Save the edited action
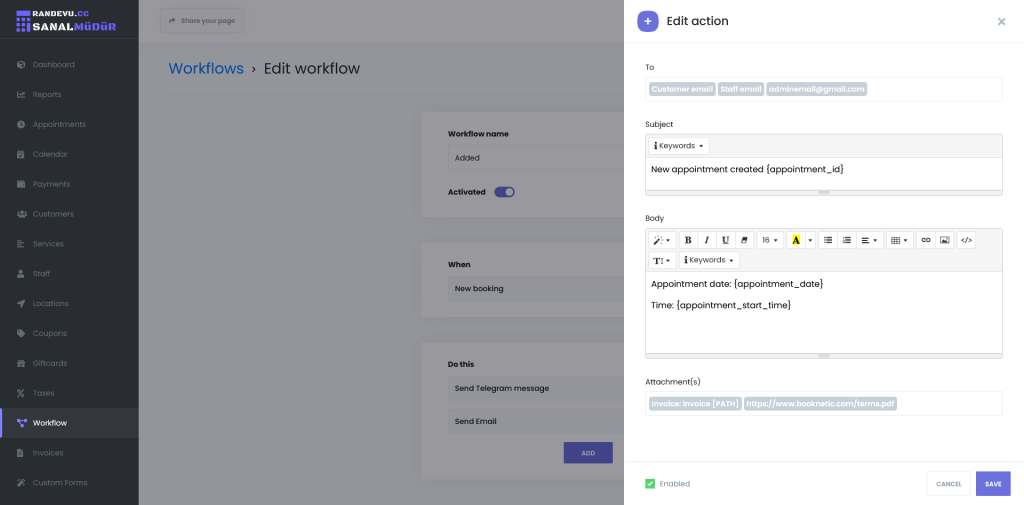 click(993, 484)
